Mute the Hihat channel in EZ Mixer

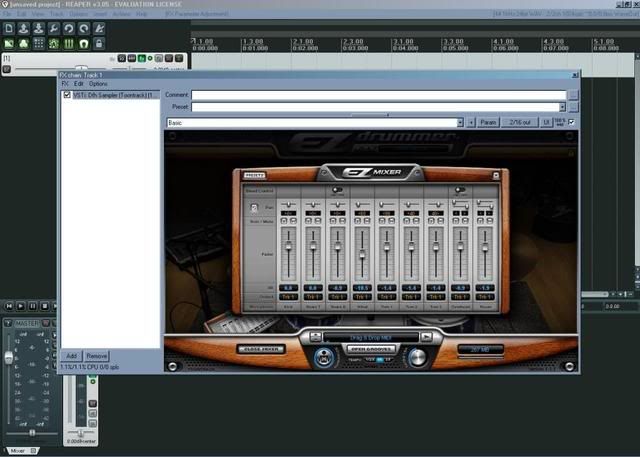coord(367,221)
